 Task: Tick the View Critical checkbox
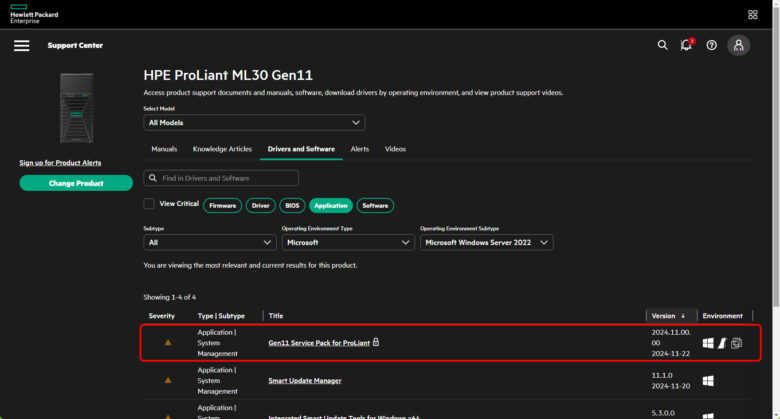click(x=149, y=204)
